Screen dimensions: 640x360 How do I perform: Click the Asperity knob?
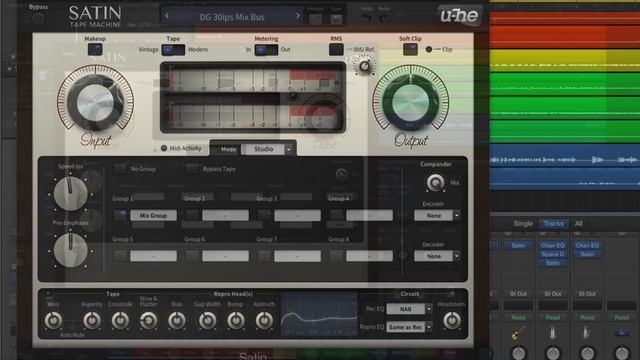click(x=92, y=320)
